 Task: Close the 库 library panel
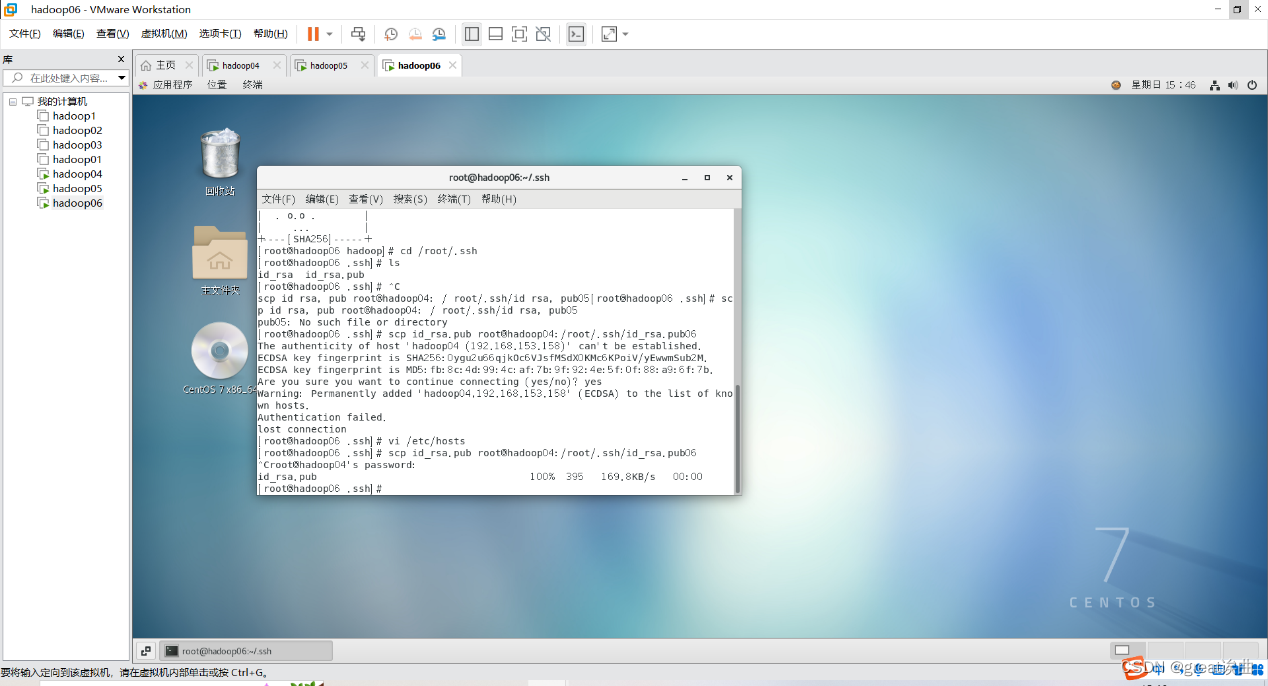[122, 60]
